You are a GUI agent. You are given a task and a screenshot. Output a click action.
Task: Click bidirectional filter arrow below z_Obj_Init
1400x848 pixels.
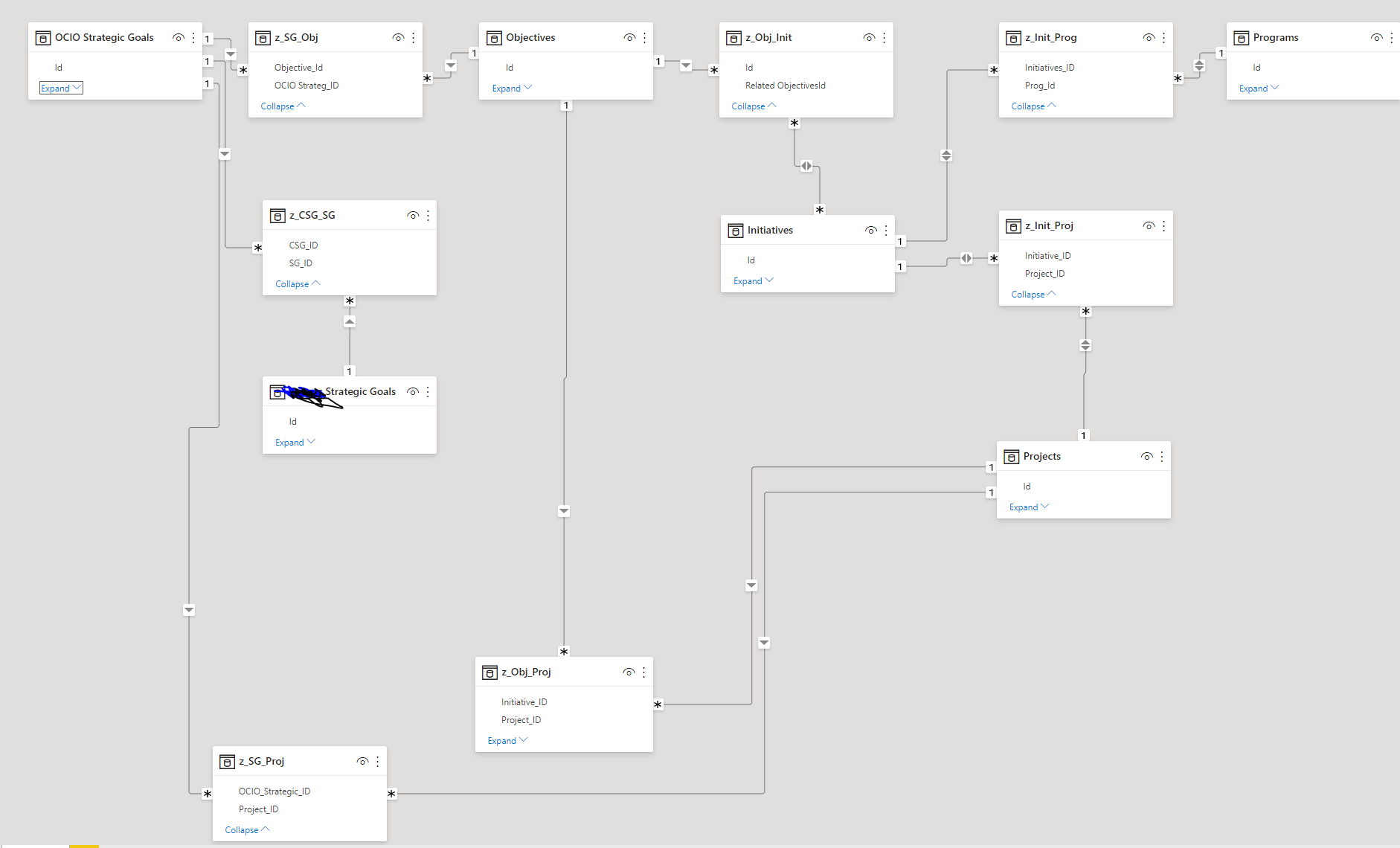click(806, 166)
